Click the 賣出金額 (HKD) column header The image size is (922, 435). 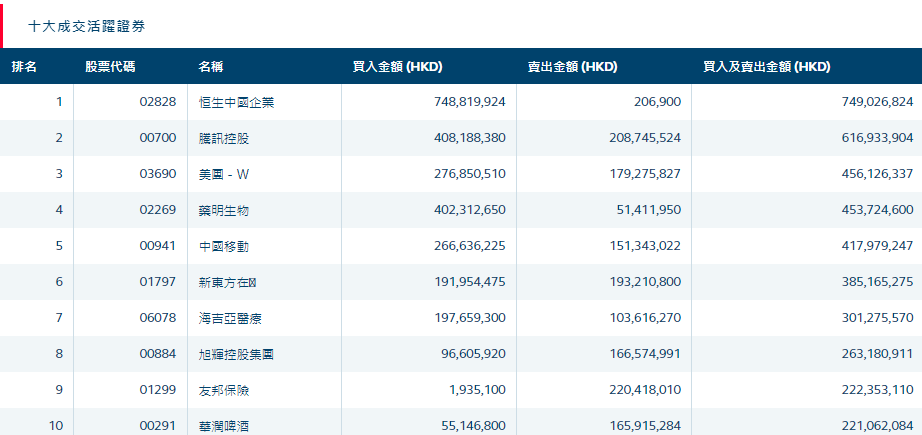click(572, 67)
